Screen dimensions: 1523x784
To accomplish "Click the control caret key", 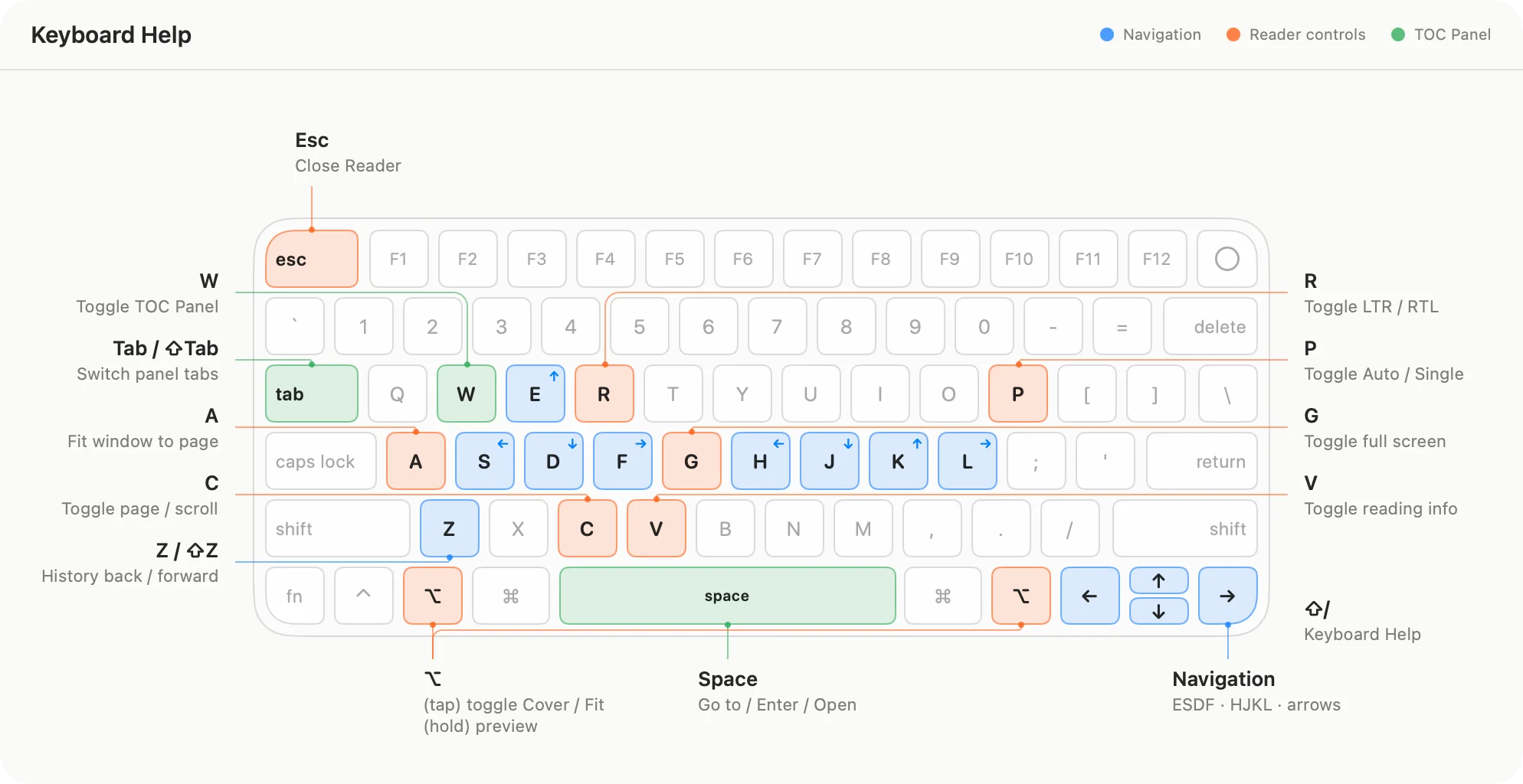I will [364, 596].
